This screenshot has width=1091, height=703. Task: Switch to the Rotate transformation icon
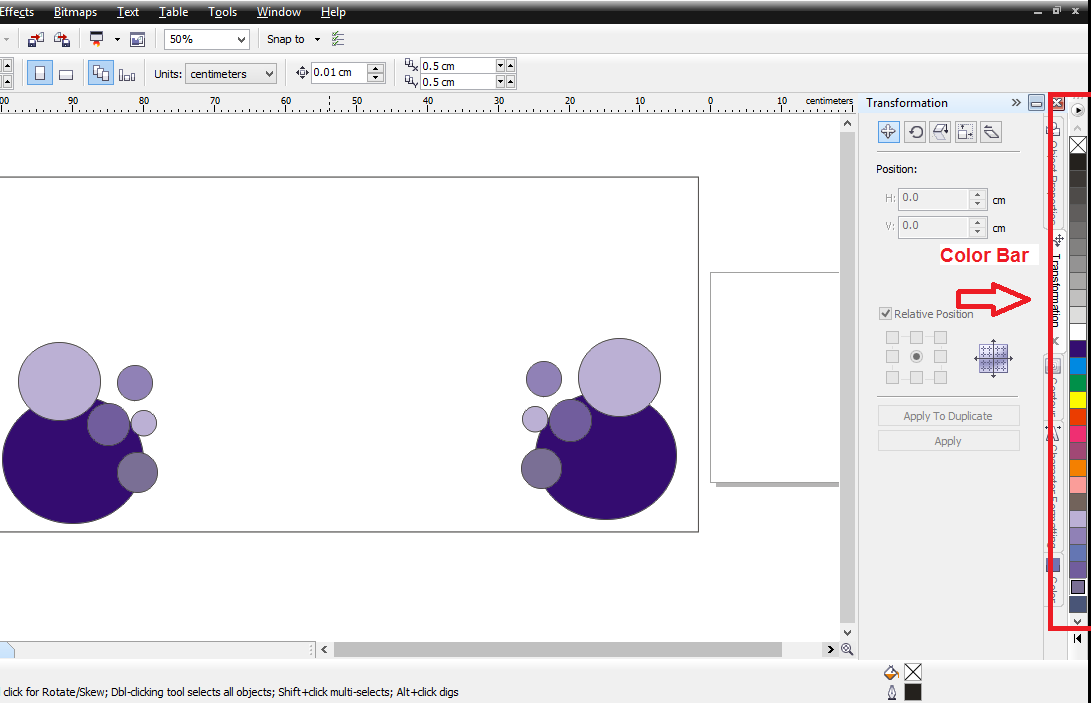click(x=914, y=132)
